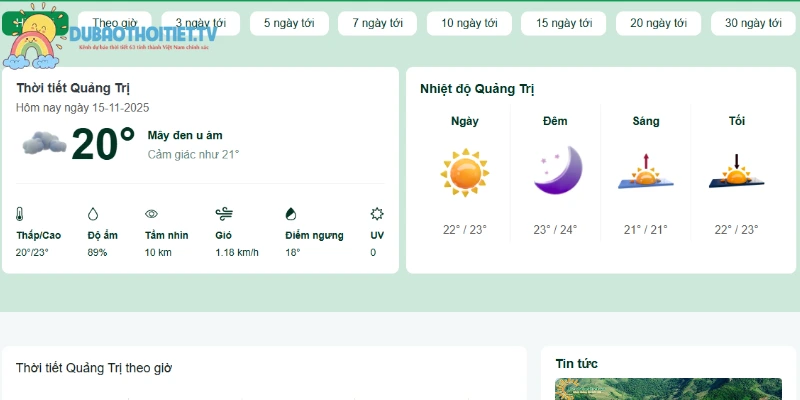
Task: Click the eye icon above Tầm nhìn
Action: 152,214
